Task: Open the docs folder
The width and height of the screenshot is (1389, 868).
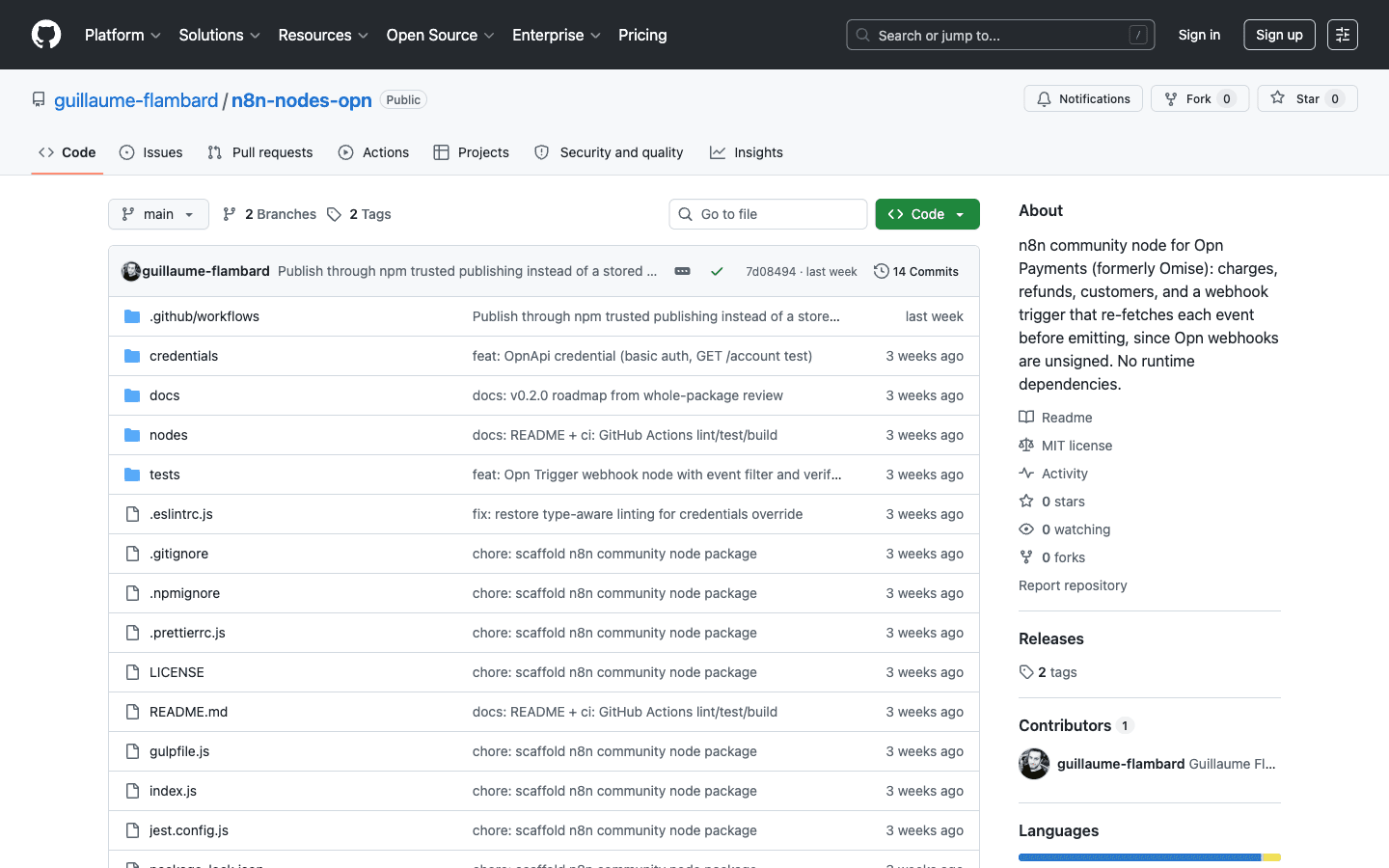Action: coord(164,395)
